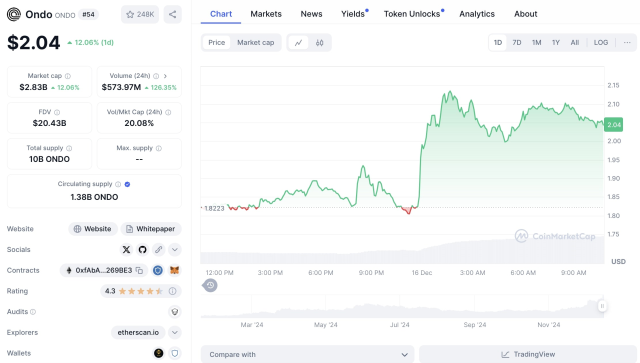Click the $20.43B FDV value

pyautogui.click(x=49, y=123)
